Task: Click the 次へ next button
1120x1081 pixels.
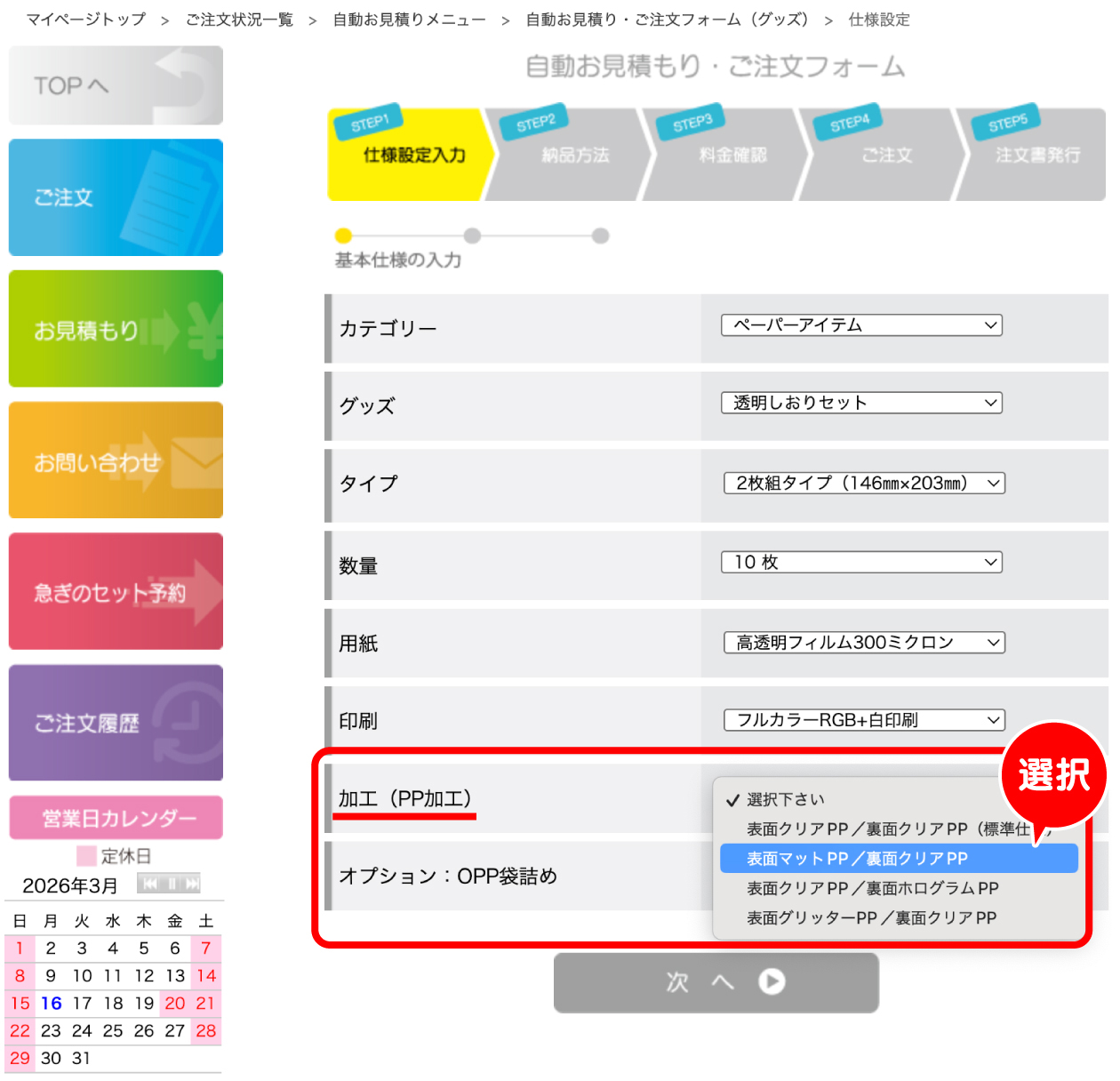Action: pos(716,982)
